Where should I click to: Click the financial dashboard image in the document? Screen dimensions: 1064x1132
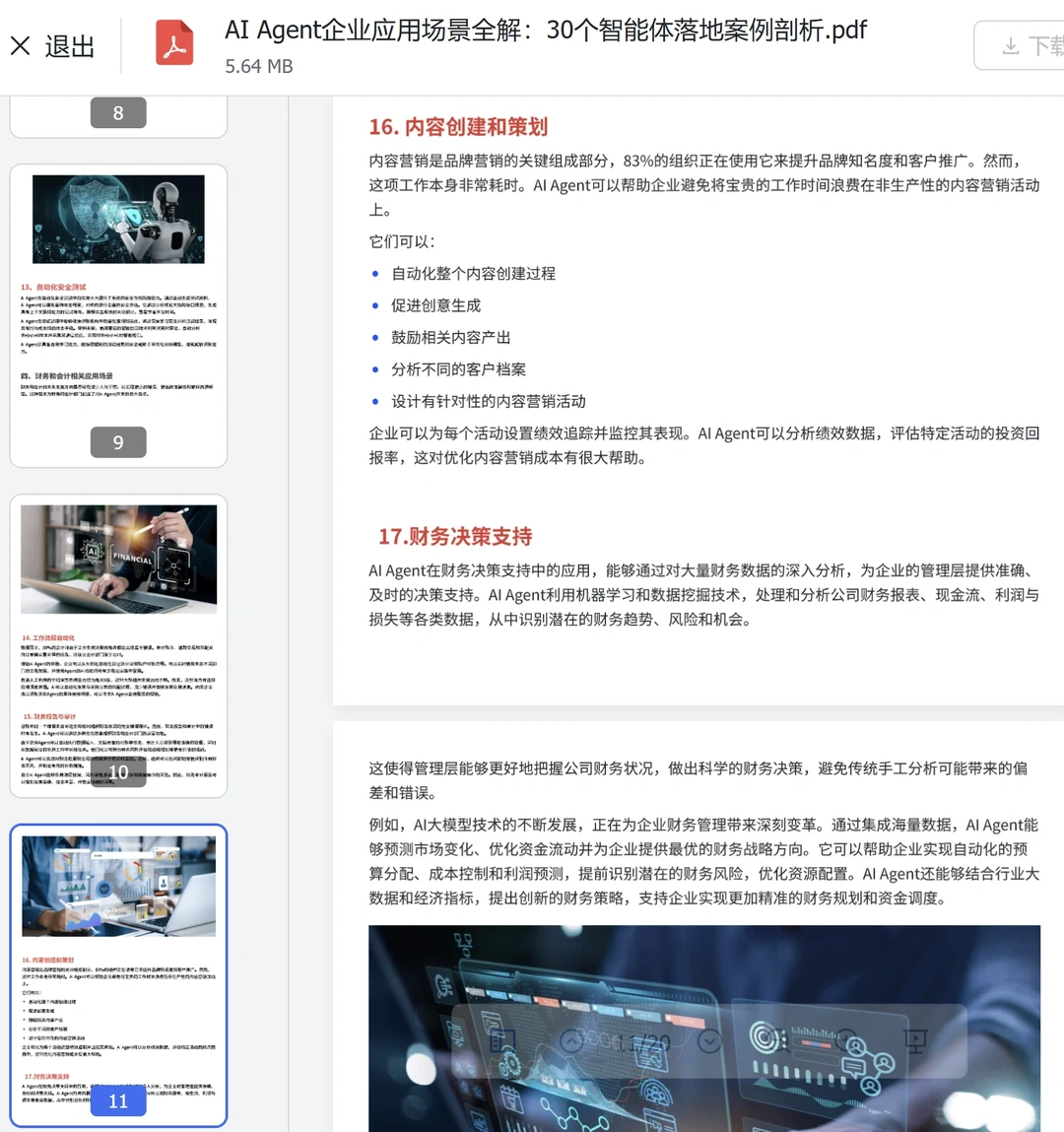pos(704,1028)
